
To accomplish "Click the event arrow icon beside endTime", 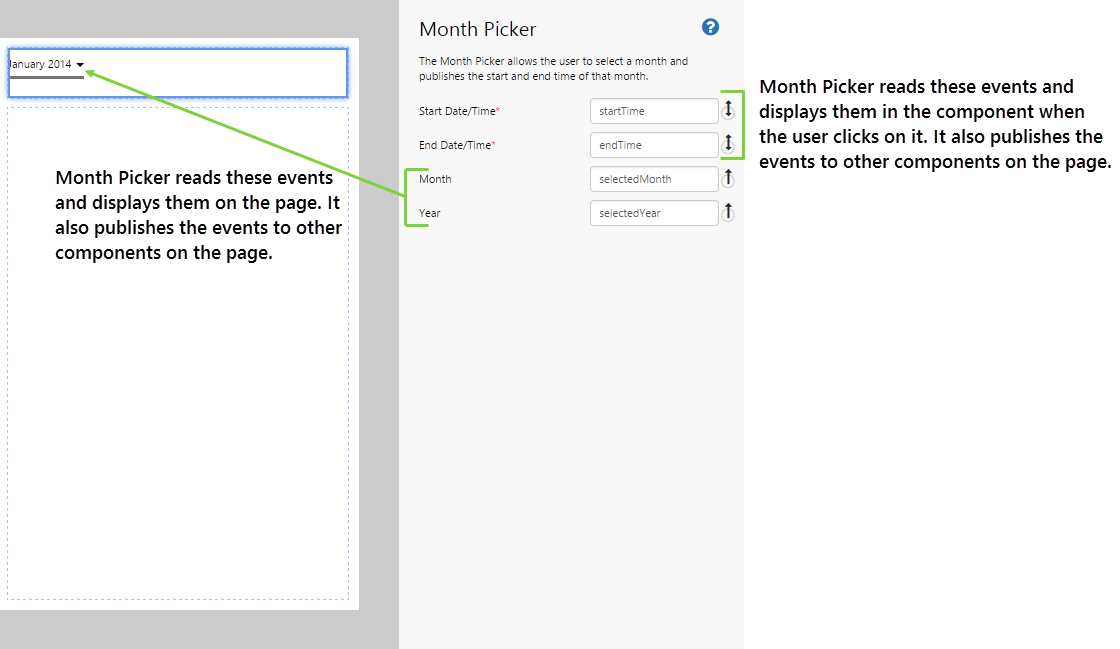I will (x=728, y=144).
